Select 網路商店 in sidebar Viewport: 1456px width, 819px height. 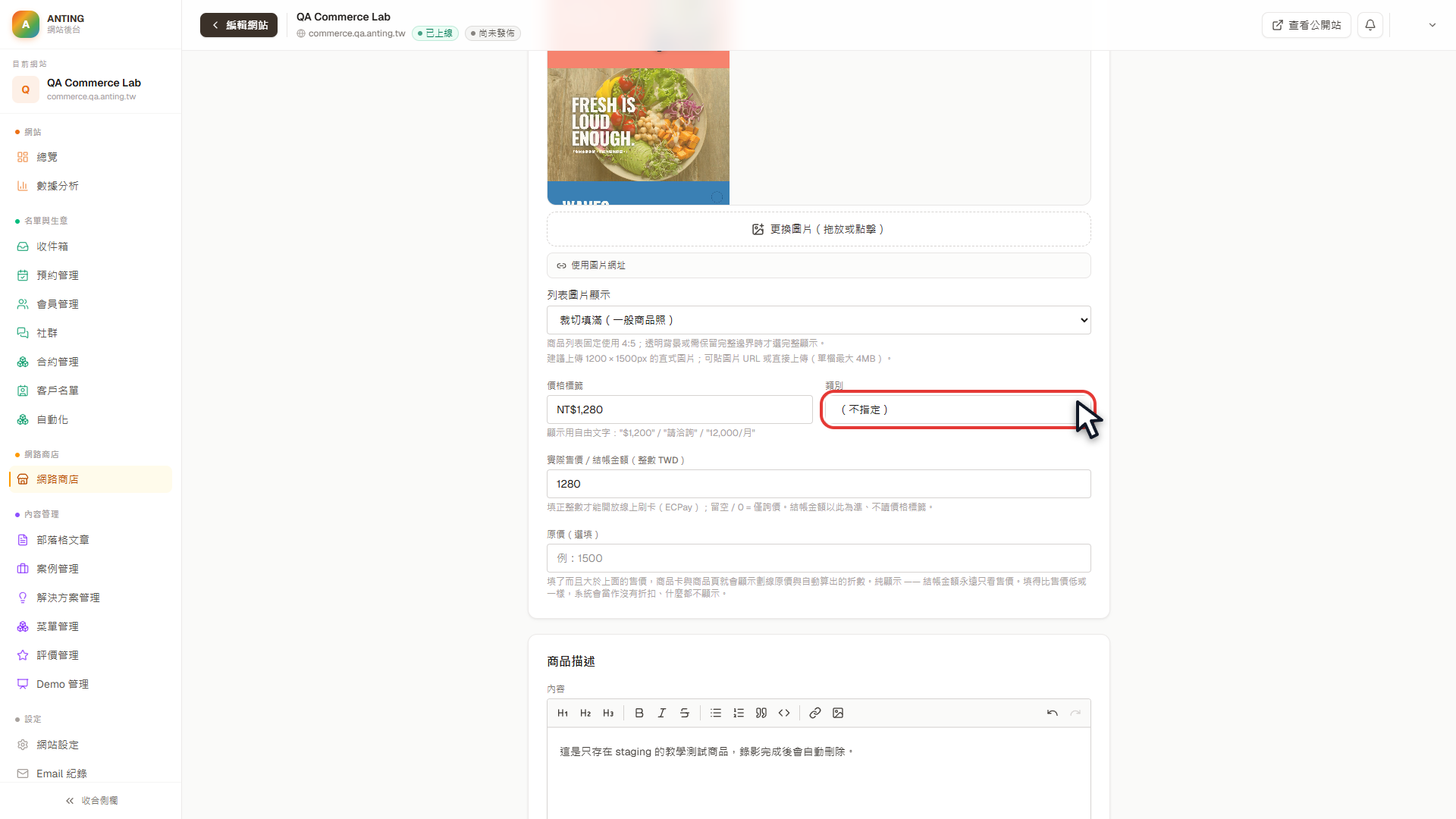90,479
